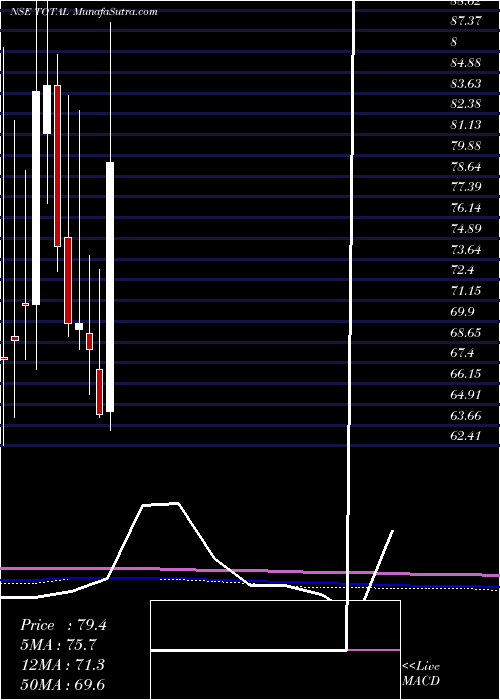Screen dimensions: 500x700
Task: Select the 79.88 axis value
Action: click(466, 146)
